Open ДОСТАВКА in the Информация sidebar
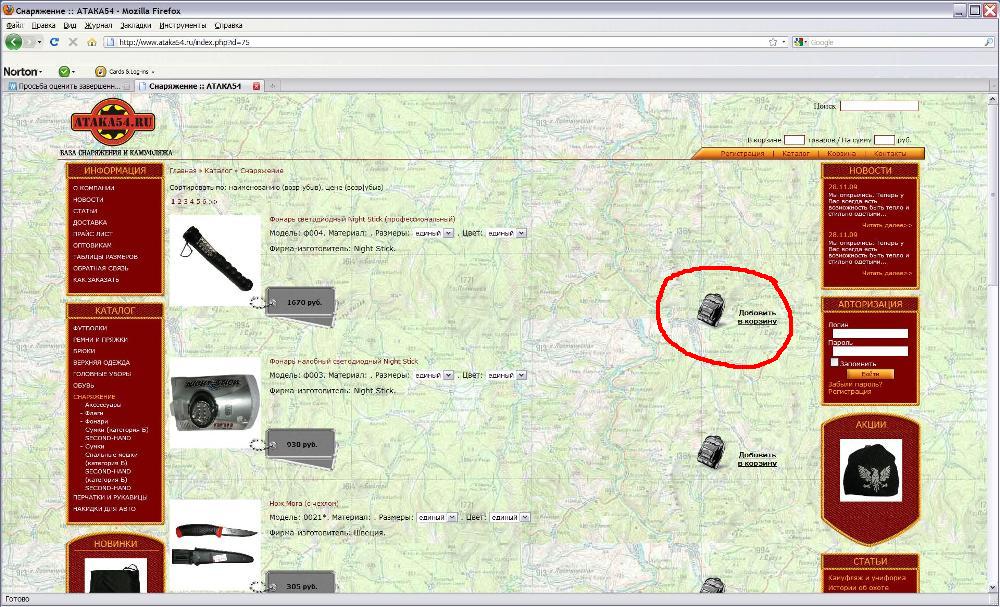This screenshot has width=1000, height=607. pyautogui.click(x=88, y=222)
